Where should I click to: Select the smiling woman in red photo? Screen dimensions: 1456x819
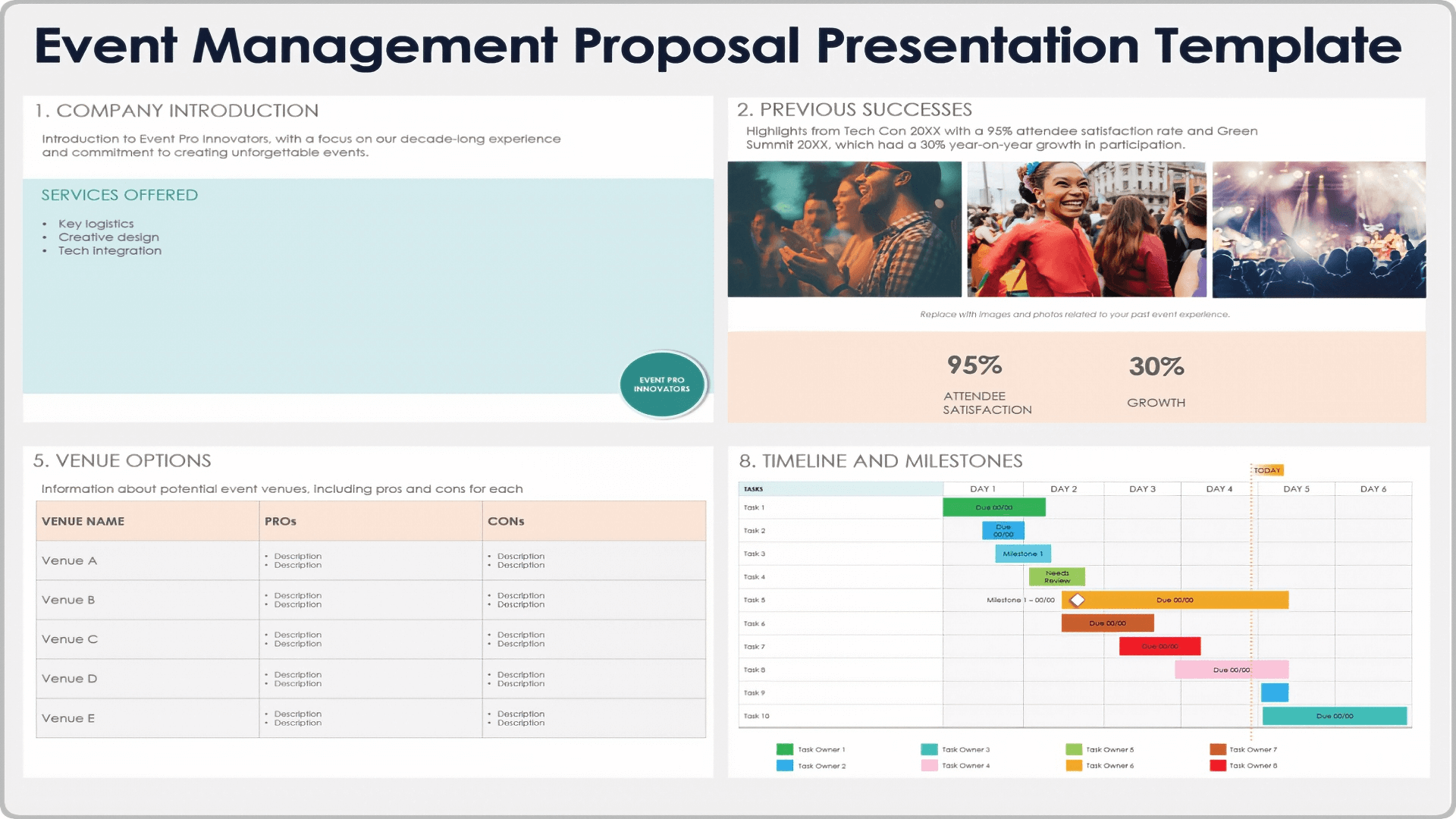click(x=1086, y=229)
